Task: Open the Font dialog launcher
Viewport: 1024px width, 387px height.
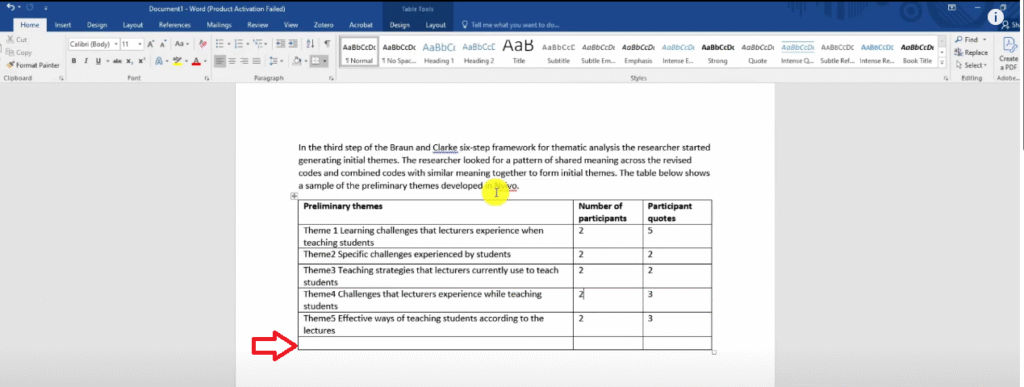Action: tap(206, 78)
